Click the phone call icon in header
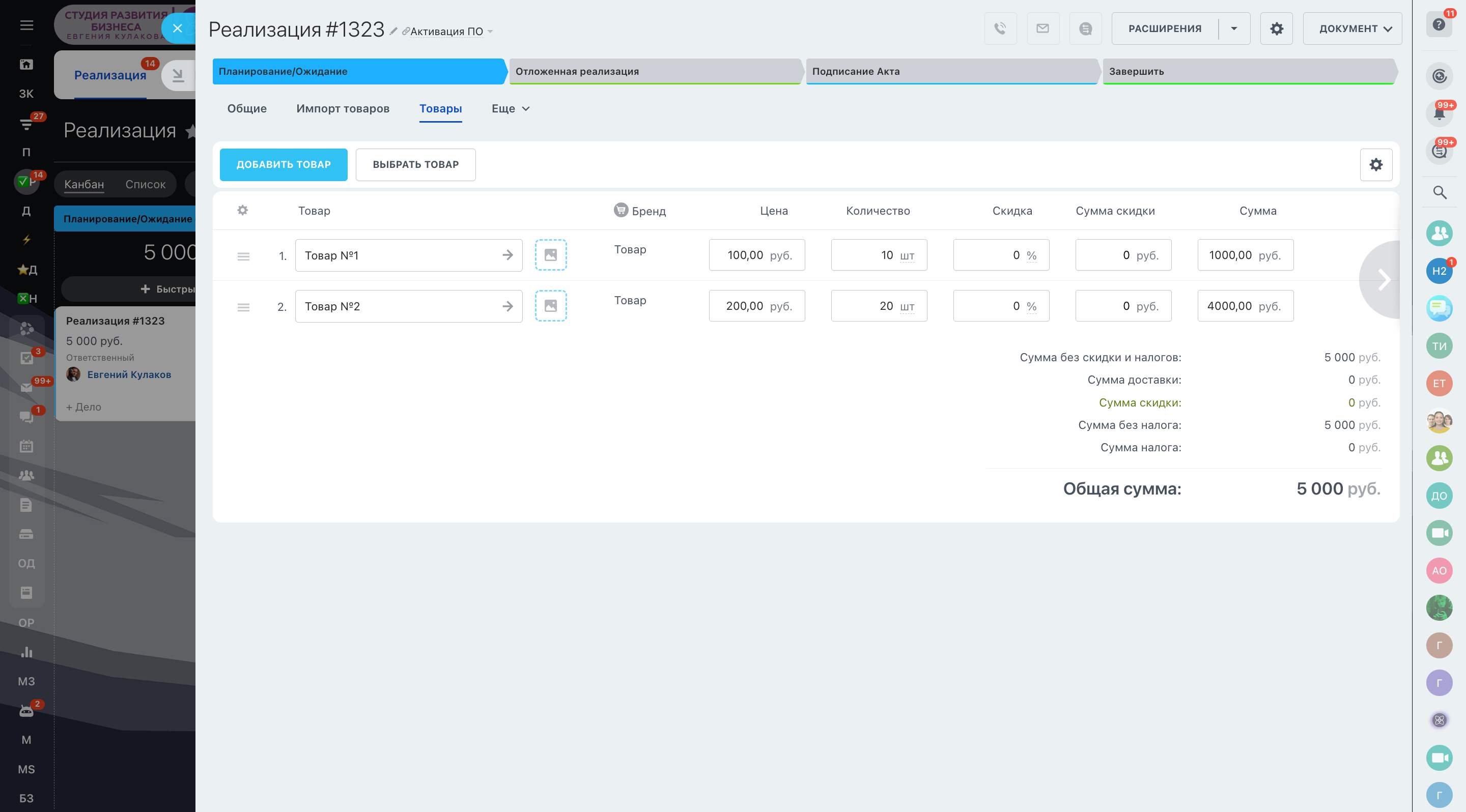Image resolution: width=1466 pixels, height=812 pixels. pos(1000,28)
